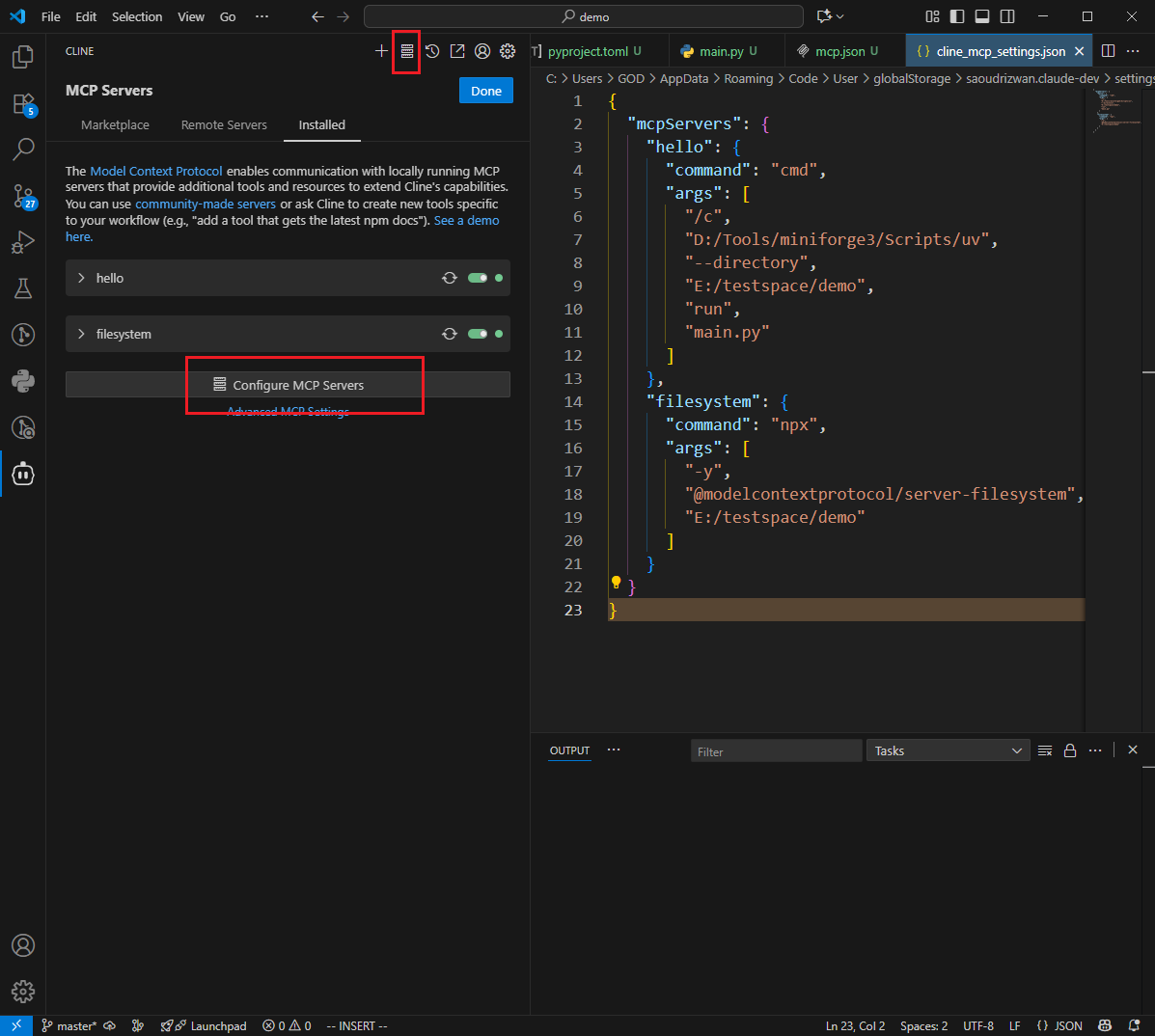
Task: Open Cline MCP Servers icon in header
Action: click(x=406, y=51)
